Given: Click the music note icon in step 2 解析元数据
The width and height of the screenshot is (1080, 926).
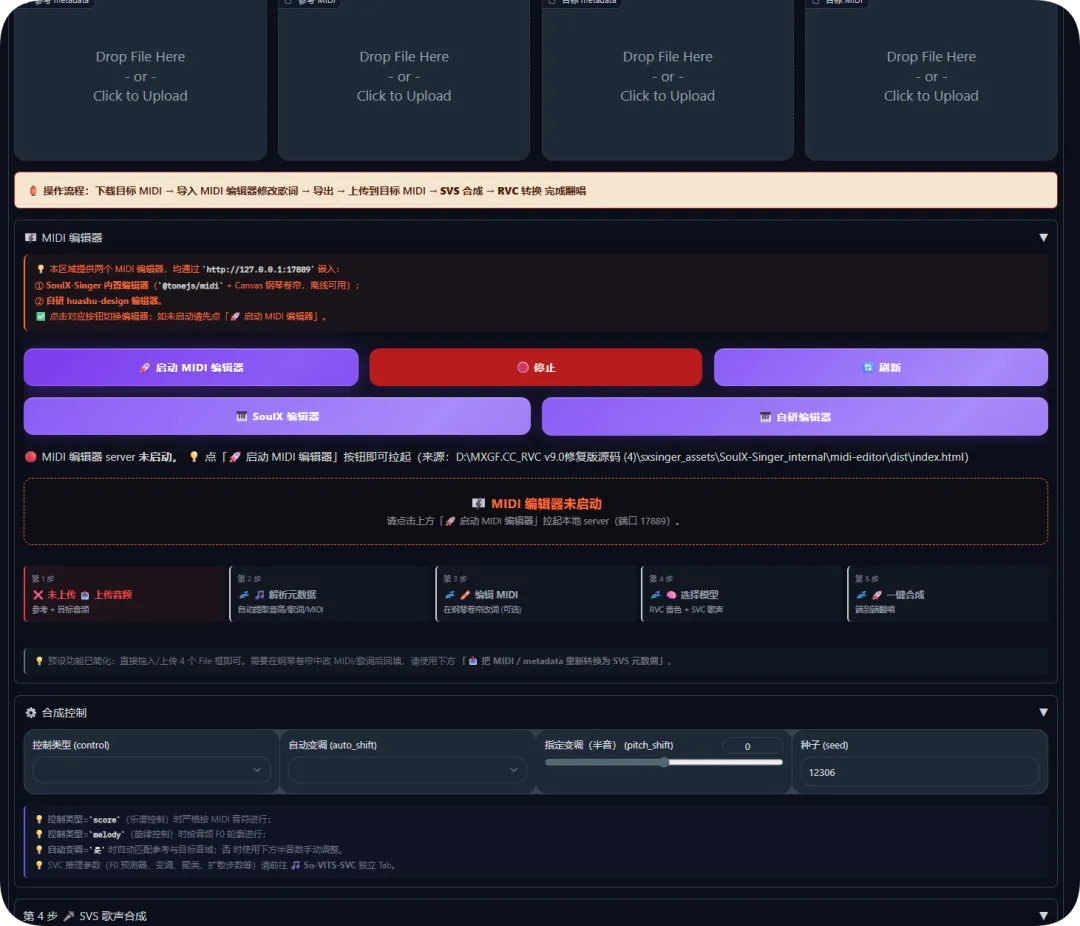Looking at the screenshot, I should pyautogui.click(x=260, y=595).
